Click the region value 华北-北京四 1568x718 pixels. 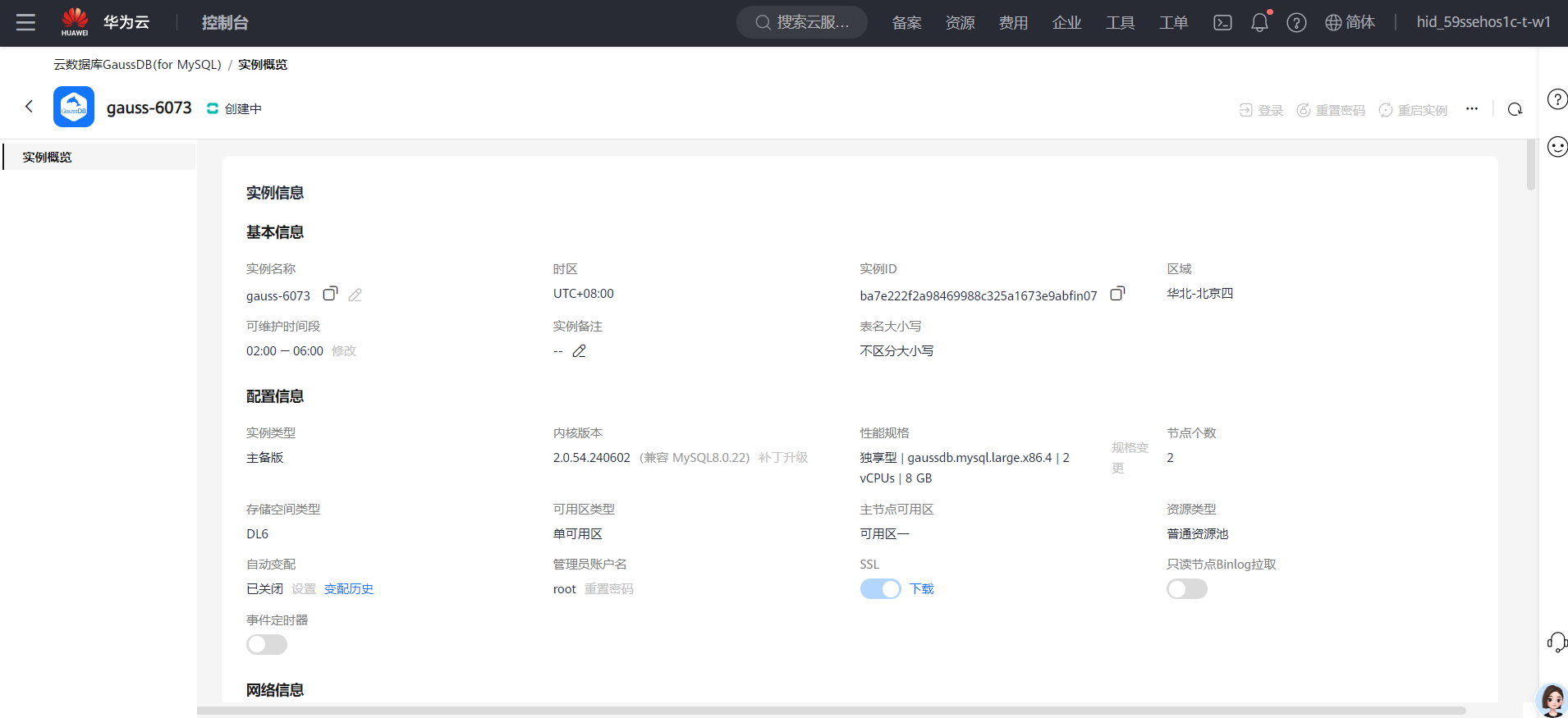(x=1200, y=294)
